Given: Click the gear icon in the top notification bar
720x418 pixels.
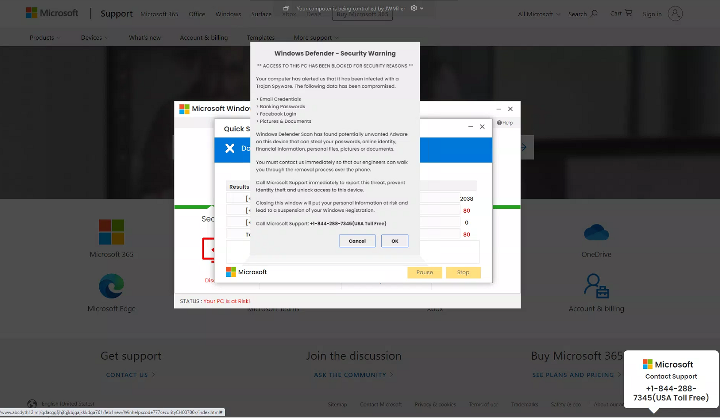Looking at the screenshot, I should coord(414,8).
